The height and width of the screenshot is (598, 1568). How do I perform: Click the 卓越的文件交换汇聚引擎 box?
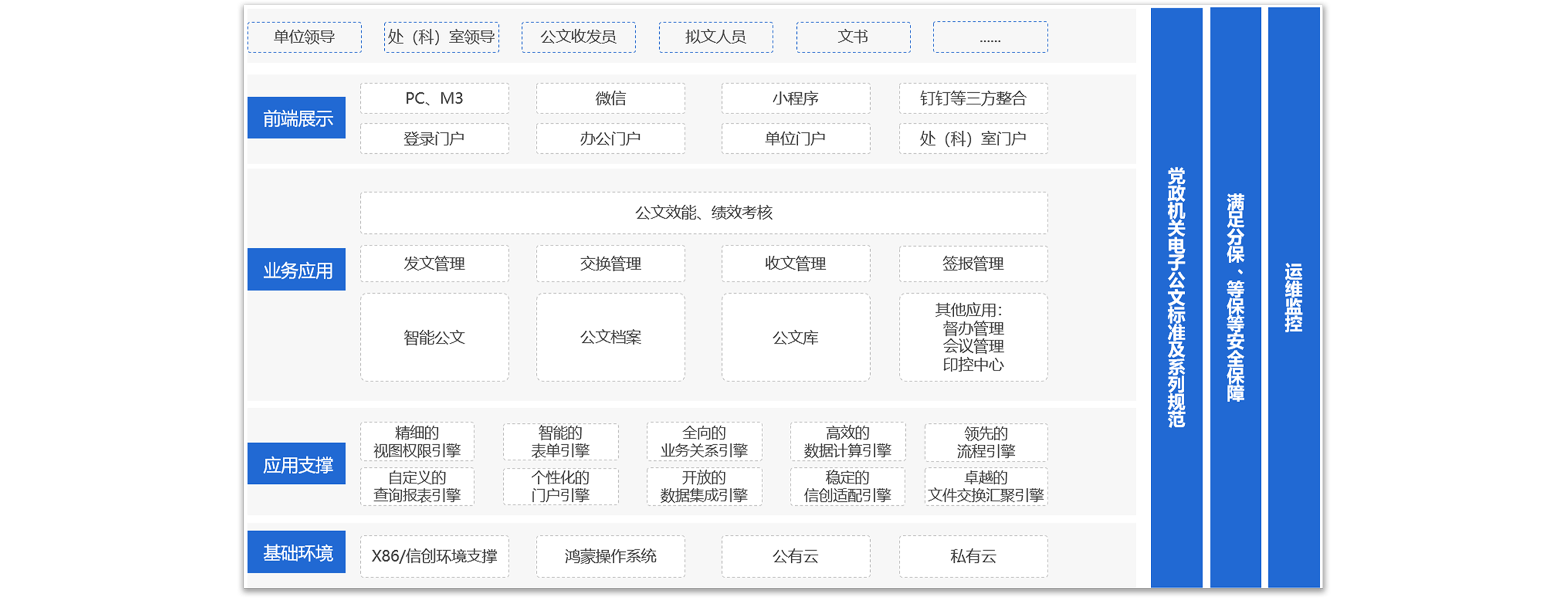[986, 486]
